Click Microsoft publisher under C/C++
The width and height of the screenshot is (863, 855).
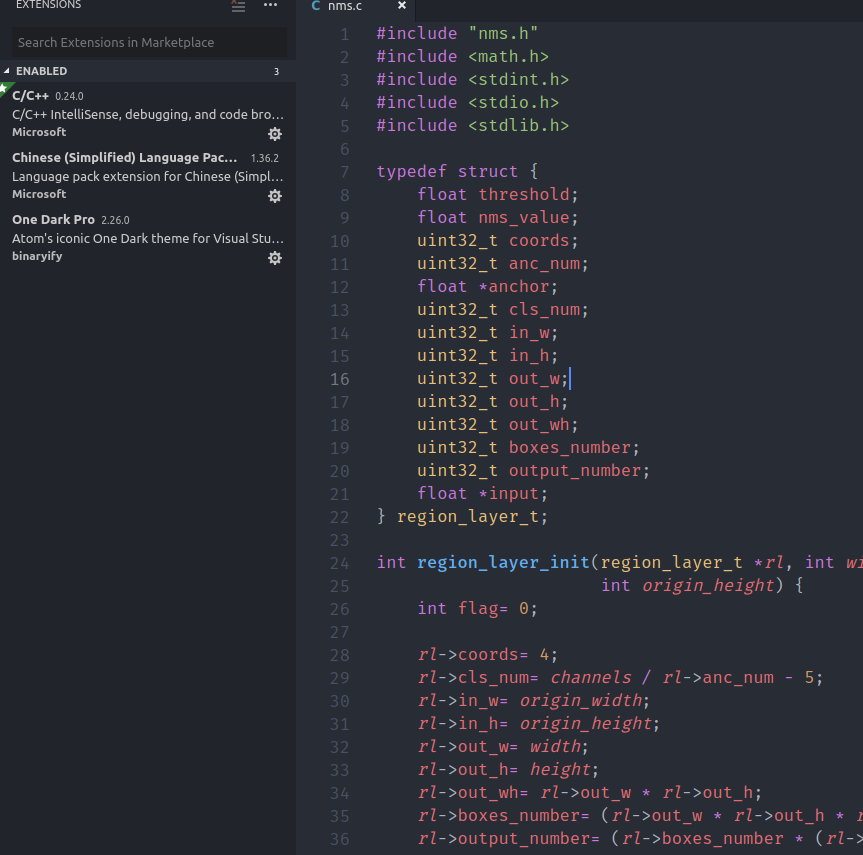pyautogui.click(x=39, y=132)
